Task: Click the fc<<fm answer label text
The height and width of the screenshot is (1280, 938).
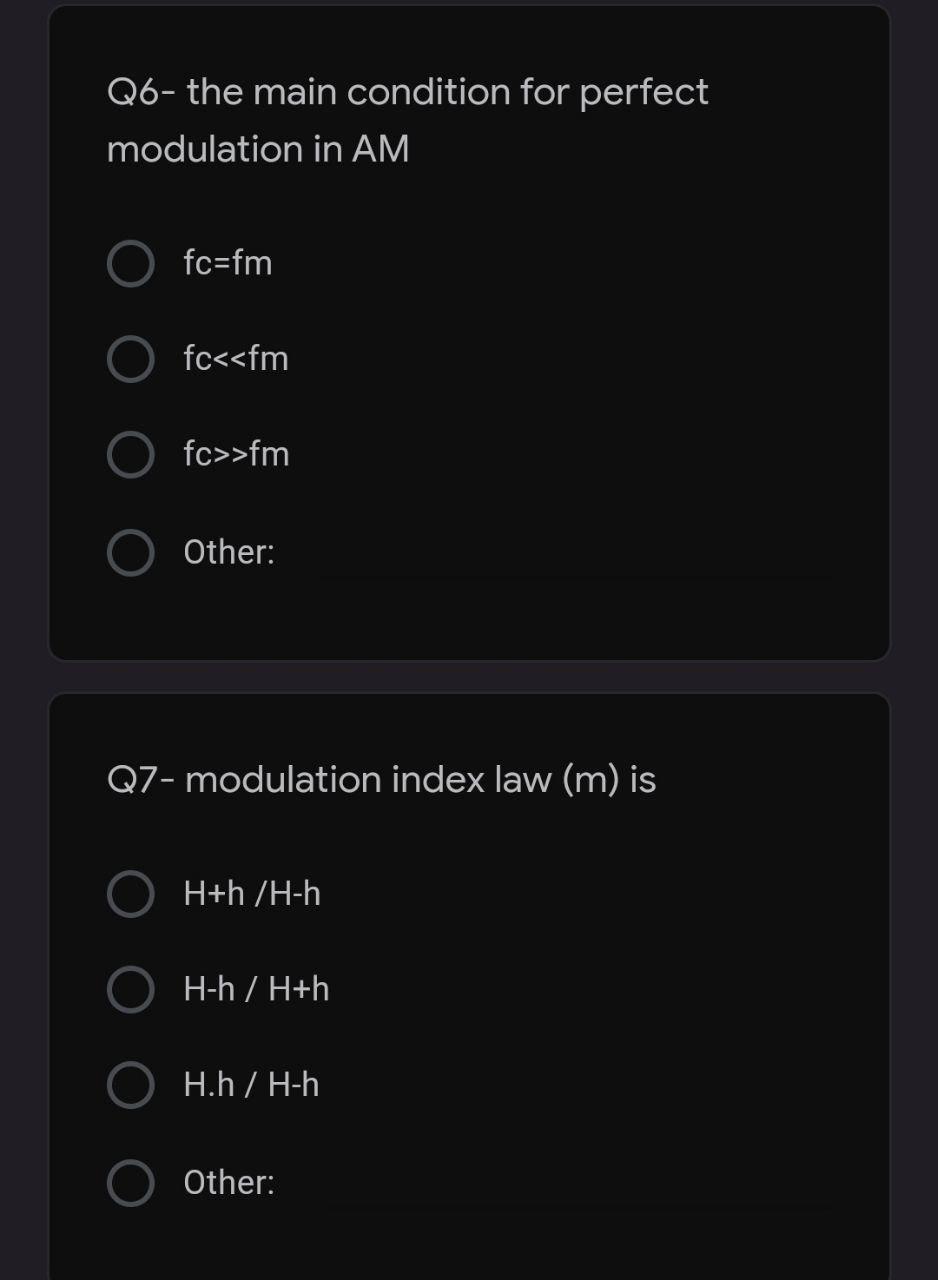Action: (x=236, y=359)
